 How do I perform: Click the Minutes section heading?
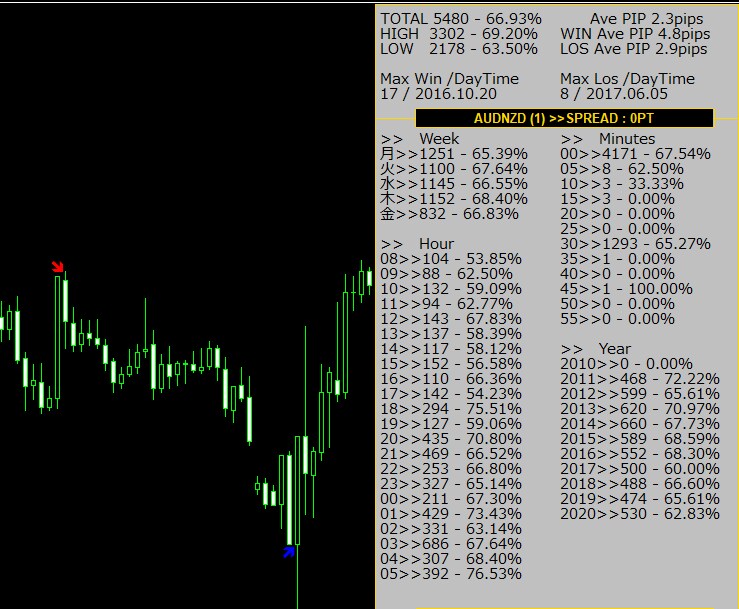(x=608, y=139)
